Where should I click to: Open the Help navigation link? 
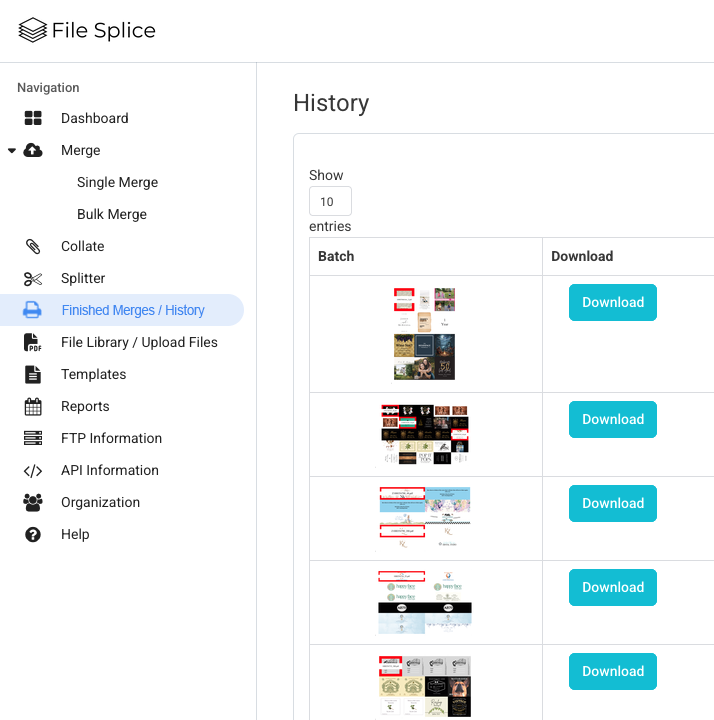click(x=75, y=534)
